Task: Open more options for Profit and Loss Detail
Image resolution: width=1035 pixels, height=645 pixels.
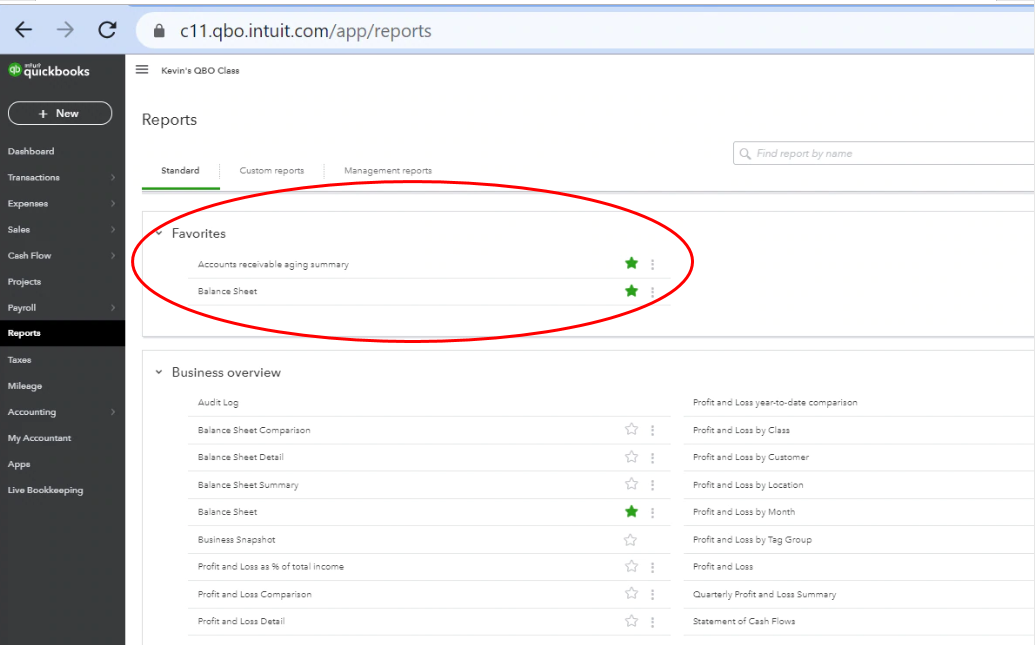Action: [x=652, y=622]
